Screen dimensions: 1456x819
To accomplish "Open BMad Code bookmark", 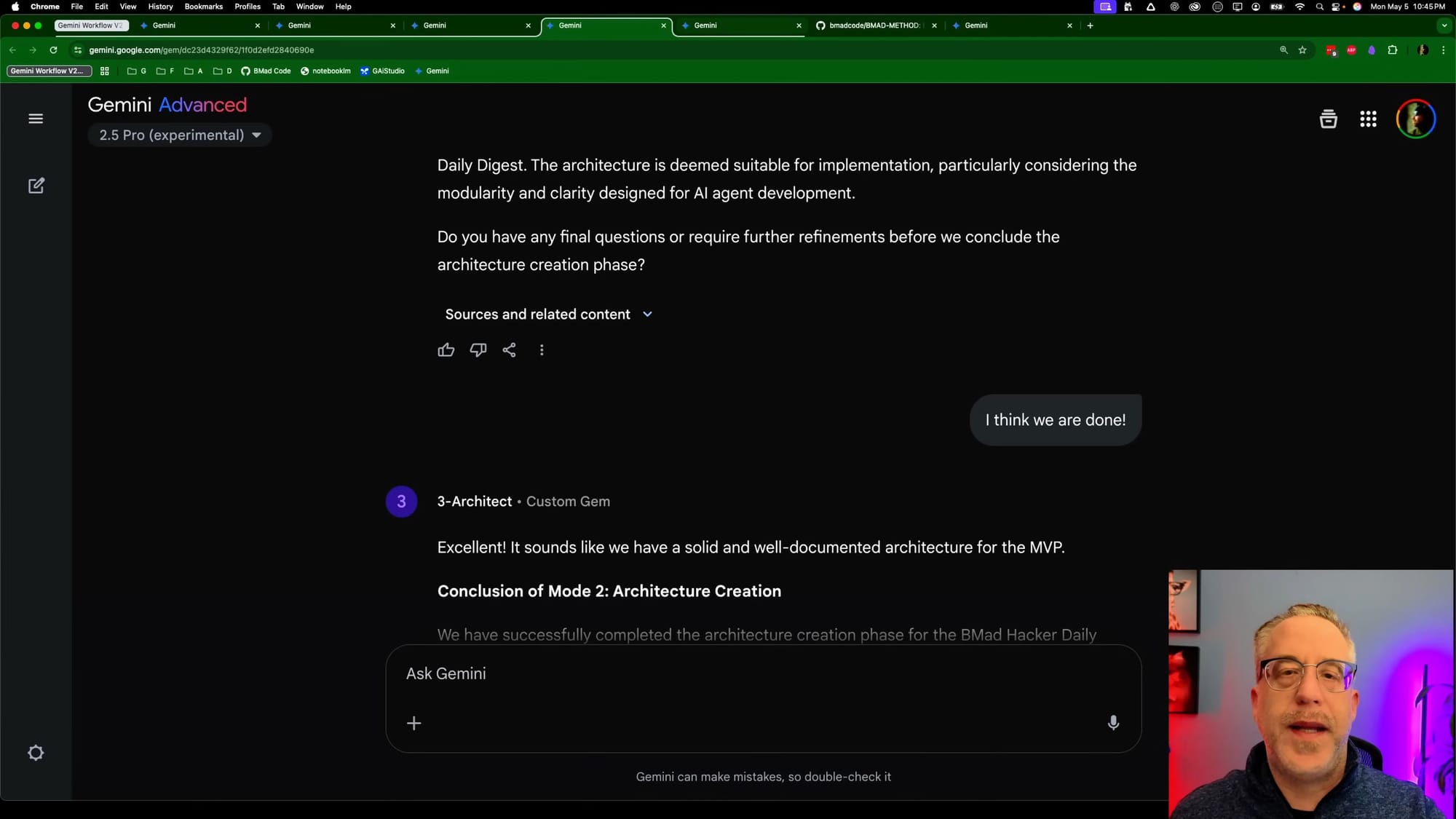I will point(266,71).
